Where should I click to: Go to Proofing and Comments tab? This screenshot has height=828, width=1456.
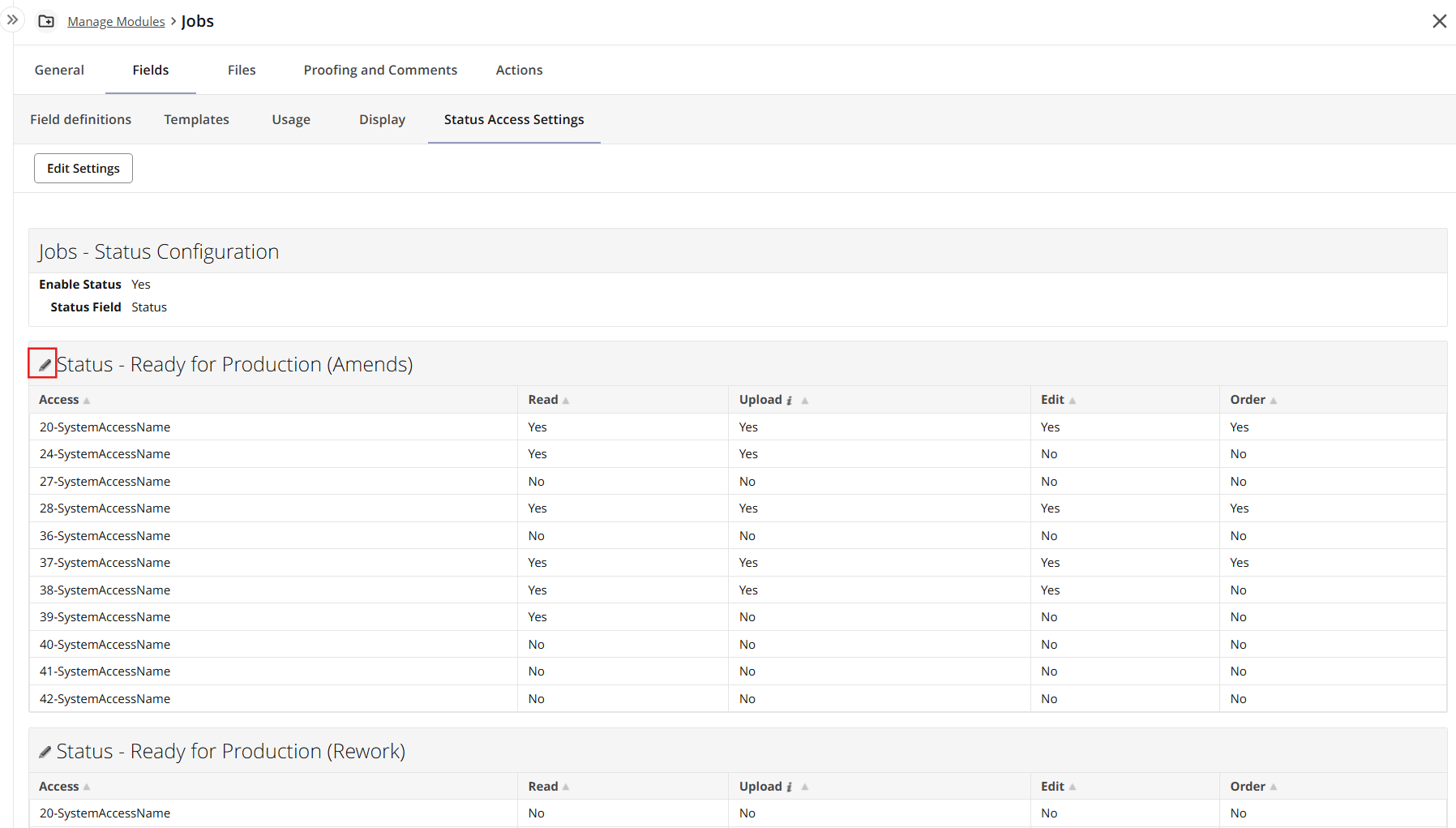(x=380, y=70)
